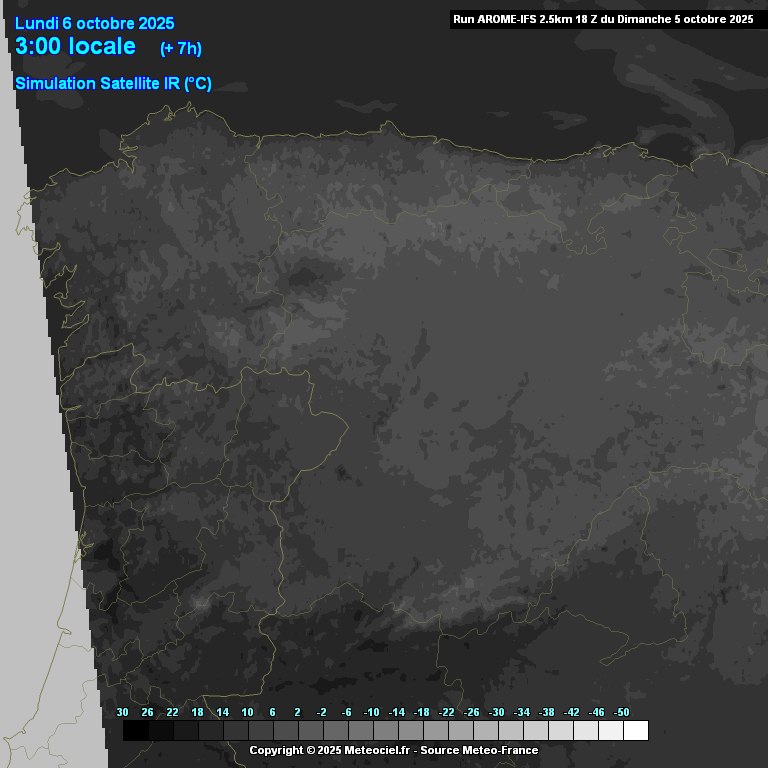Select the -2°C gray legend swatch
Viewport: 768px width, 768px height.
click(335, 730)
